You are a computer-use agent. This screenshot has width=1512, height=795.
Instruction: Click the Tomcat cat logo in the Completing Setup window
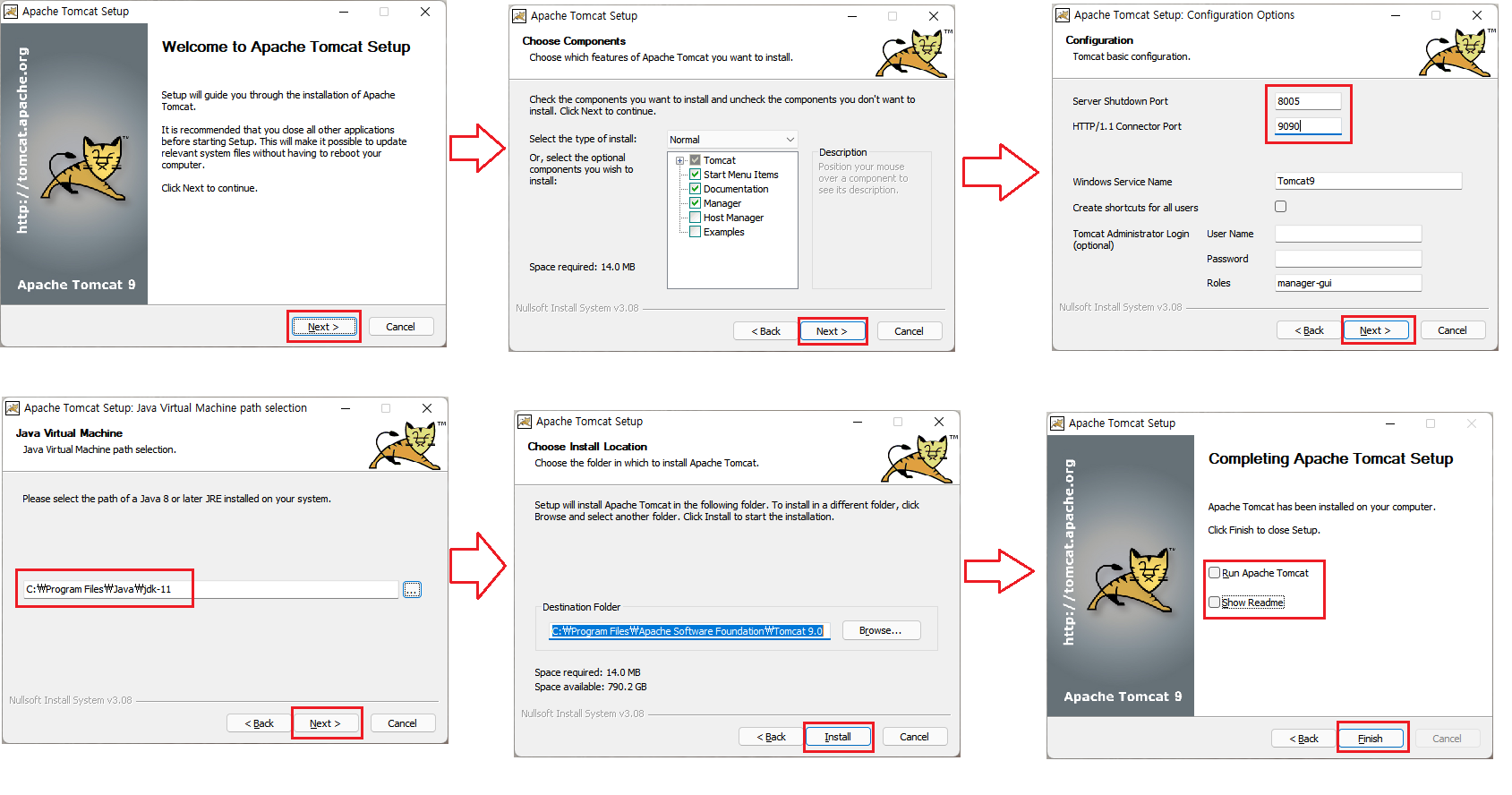[1132, 579]
